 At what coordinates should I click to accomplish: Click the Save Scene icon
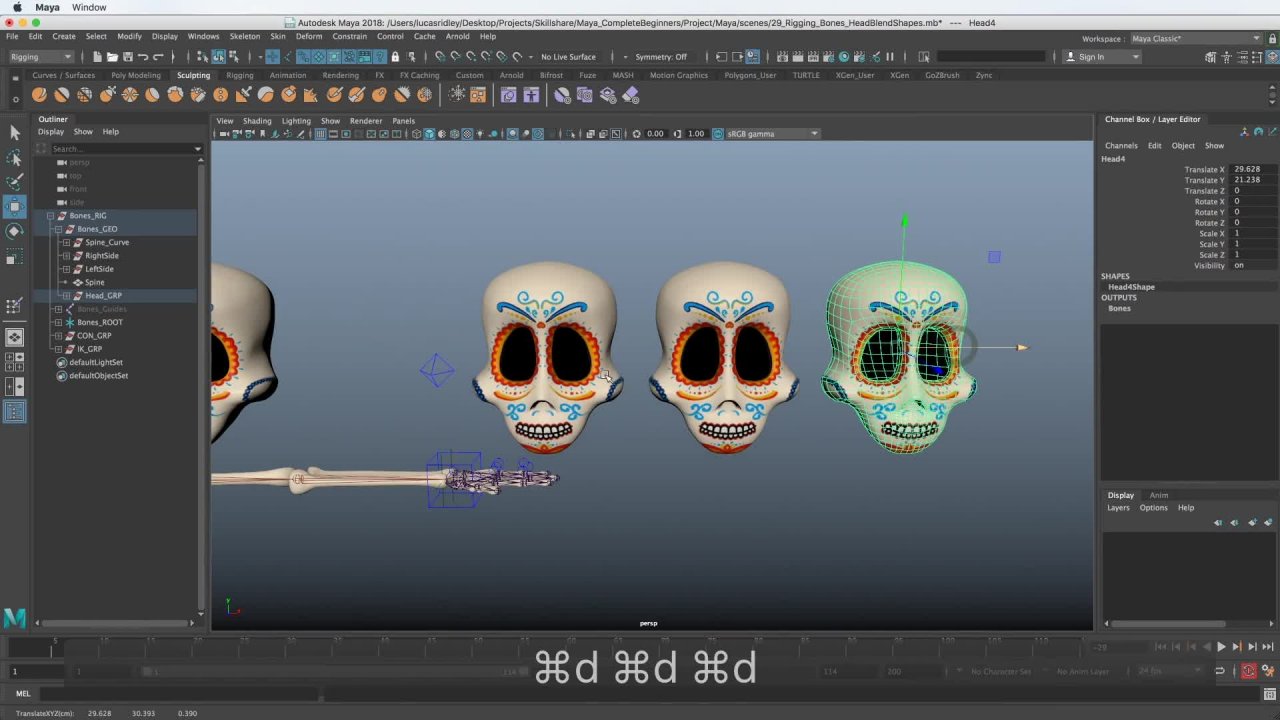click(127, 57)
